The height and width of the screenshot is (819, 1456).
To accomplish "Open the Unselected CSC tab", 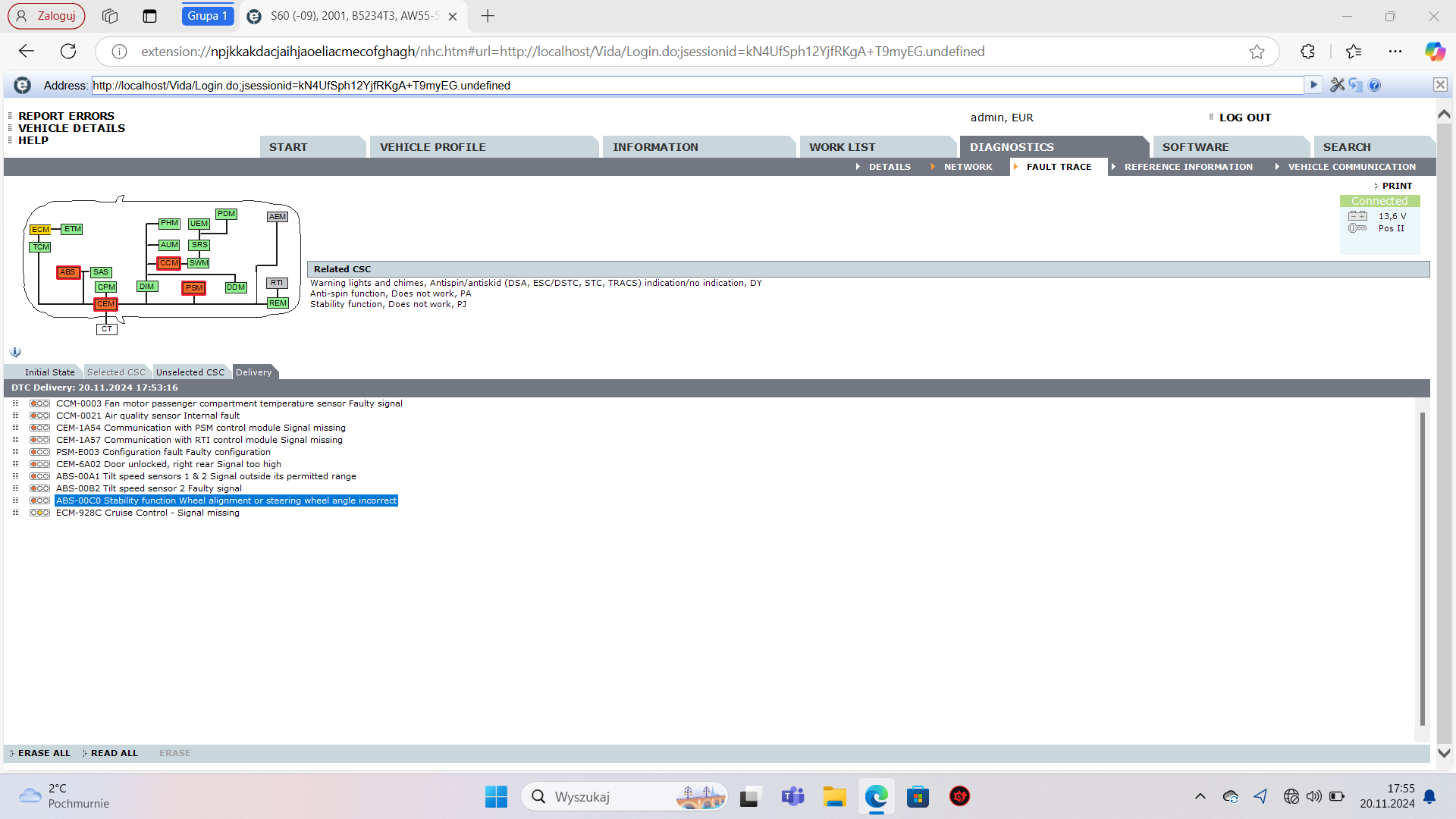I will [x=190, y=372].
